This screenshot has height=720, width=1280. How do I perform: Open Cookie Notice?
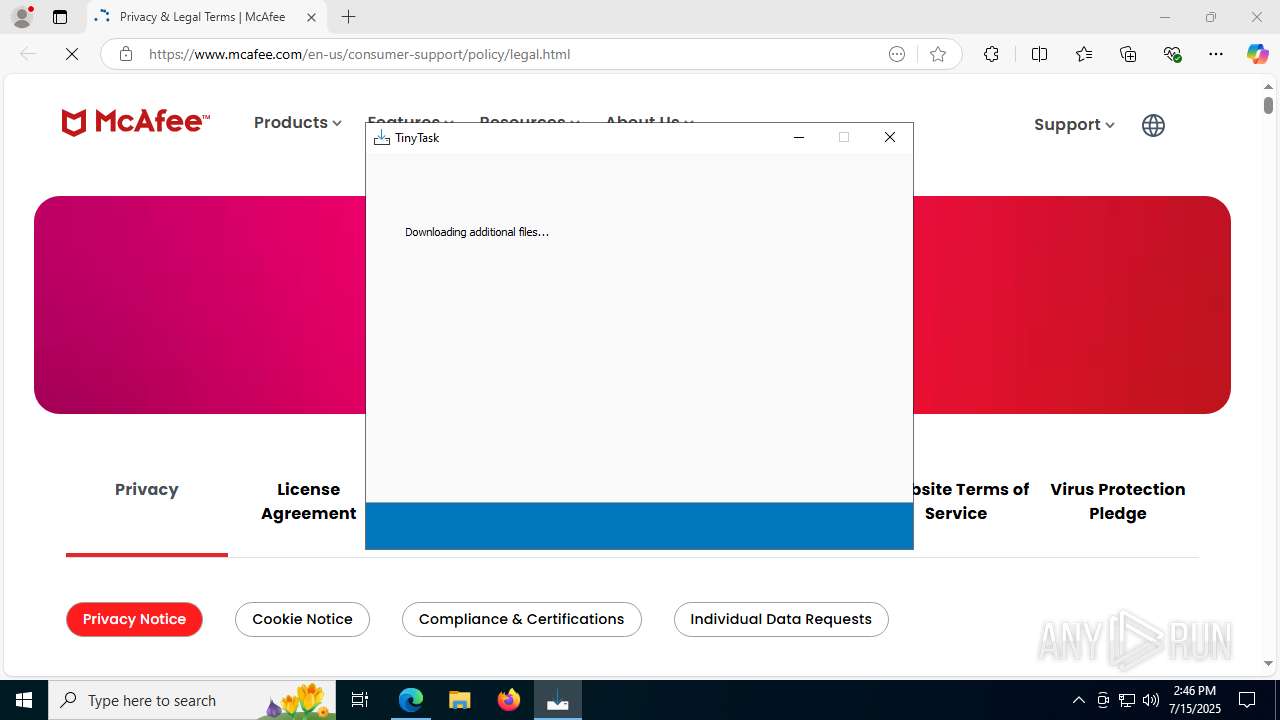[x=302, y=619]
